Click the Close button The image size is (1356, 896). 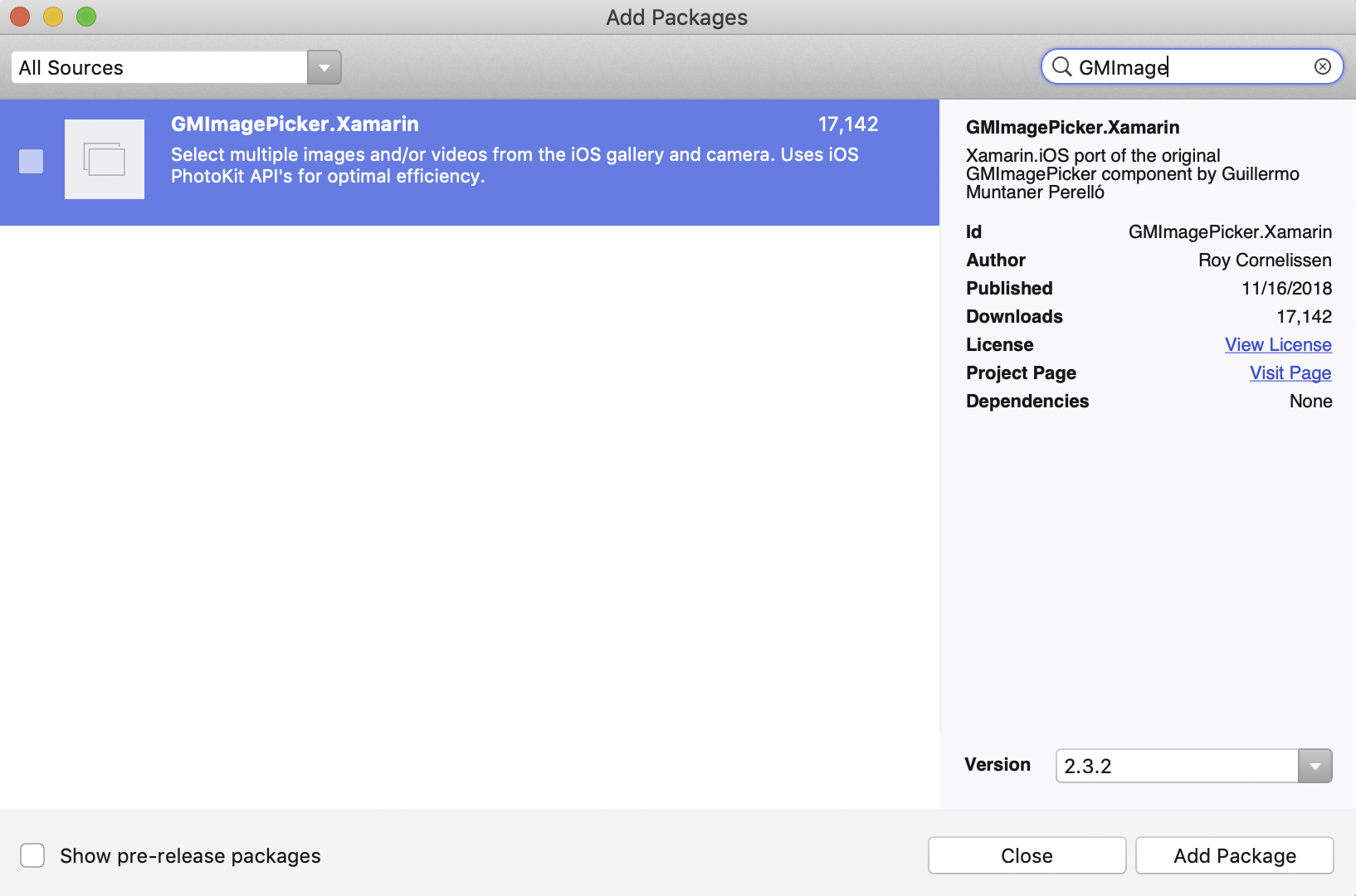point(1027,855)
